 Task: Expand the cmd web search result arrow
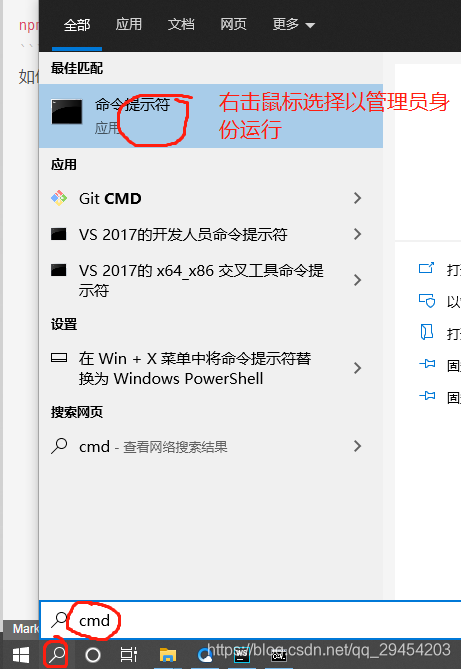click(357, 446)
